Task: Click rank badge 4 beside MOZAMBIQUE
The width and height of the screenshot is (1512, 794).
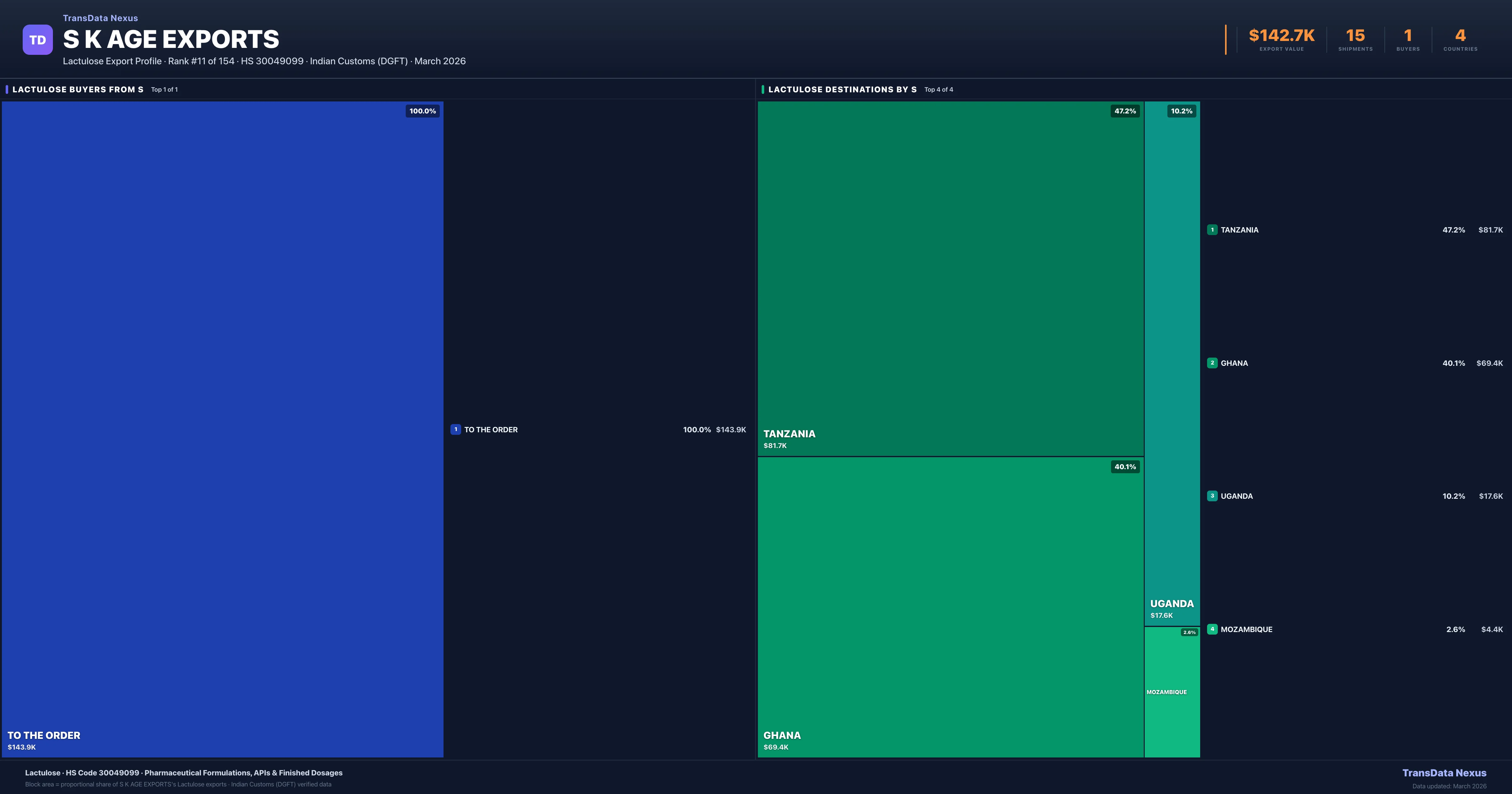Action: tap(1212, 629)
